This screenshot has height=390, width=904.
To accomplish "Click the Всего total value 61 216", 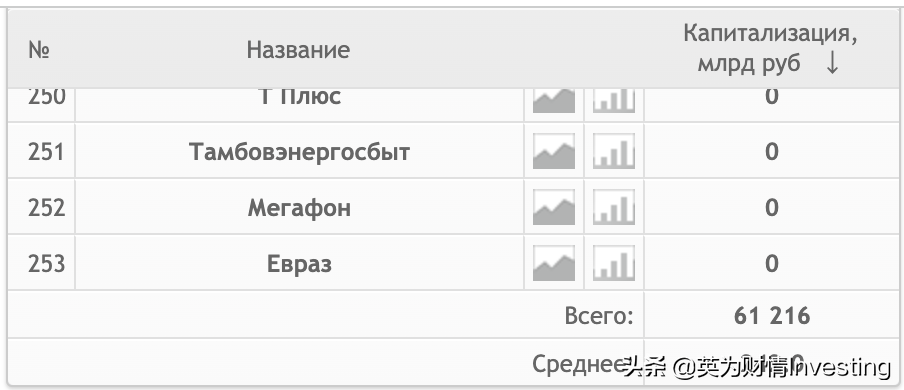I will tap(772, 316).
